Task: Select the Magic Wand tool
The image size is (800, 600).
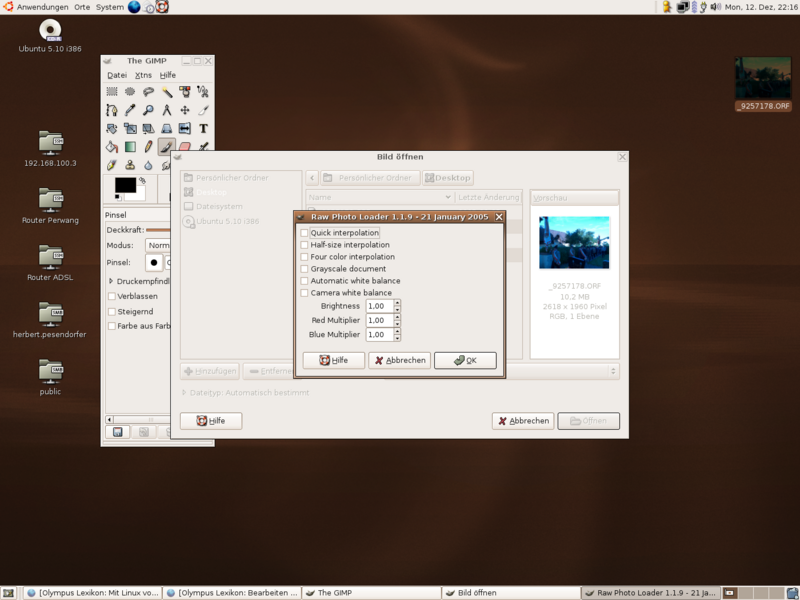Action: tap(167, 92)
